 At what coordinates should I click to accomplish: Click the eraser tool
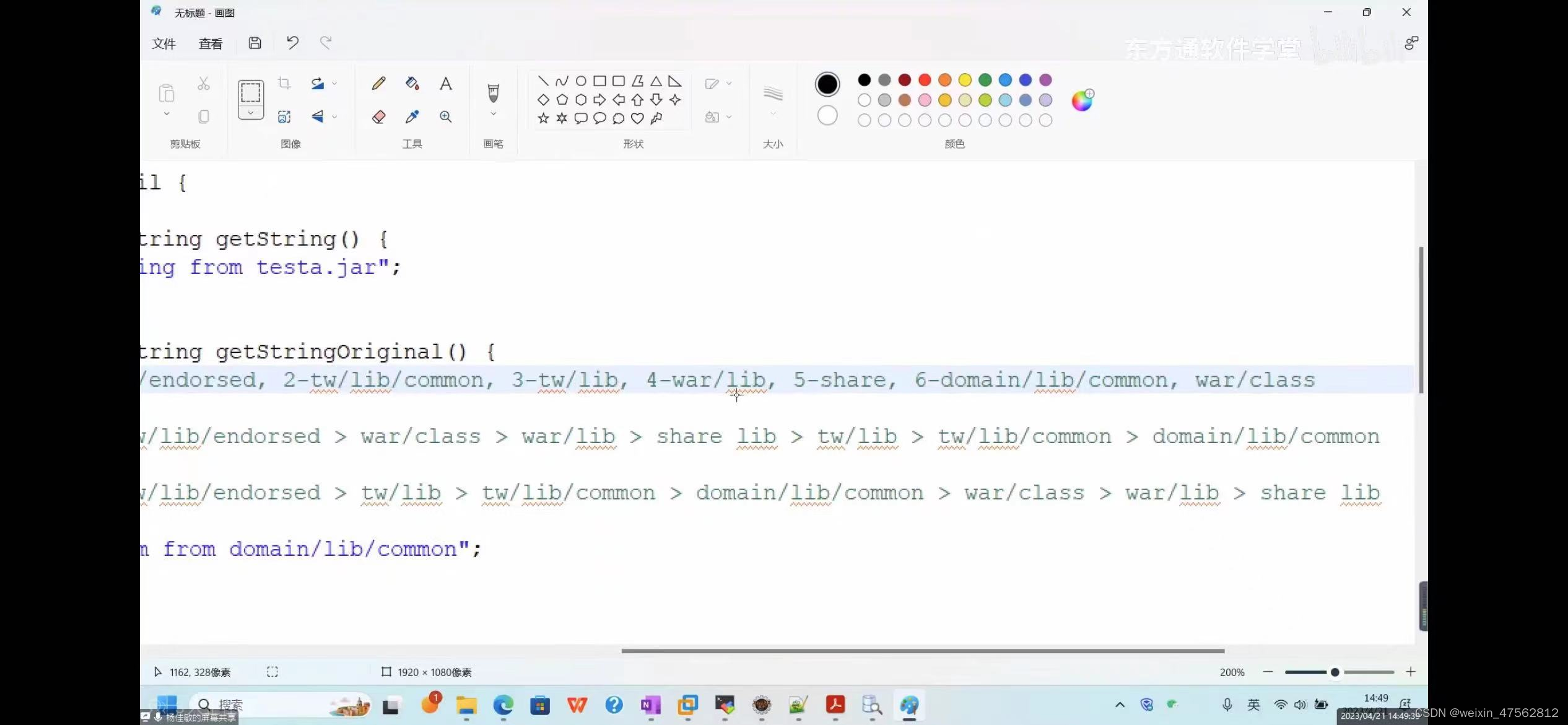click(x=378, y=117)
